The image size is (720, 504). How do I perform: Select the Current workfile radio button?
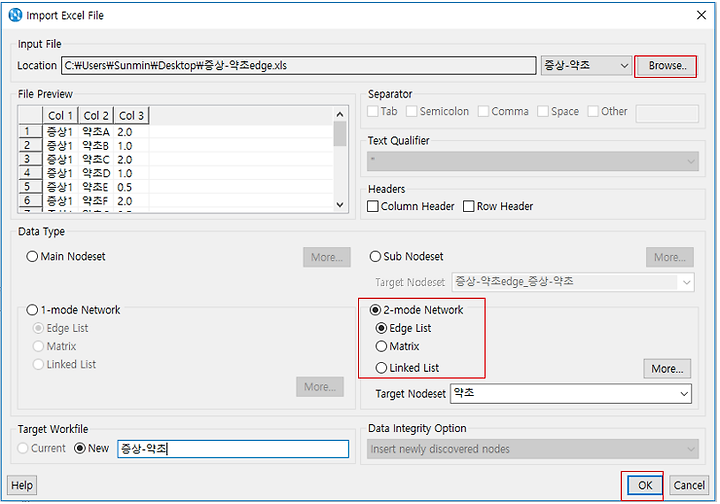tap(23, 448)
